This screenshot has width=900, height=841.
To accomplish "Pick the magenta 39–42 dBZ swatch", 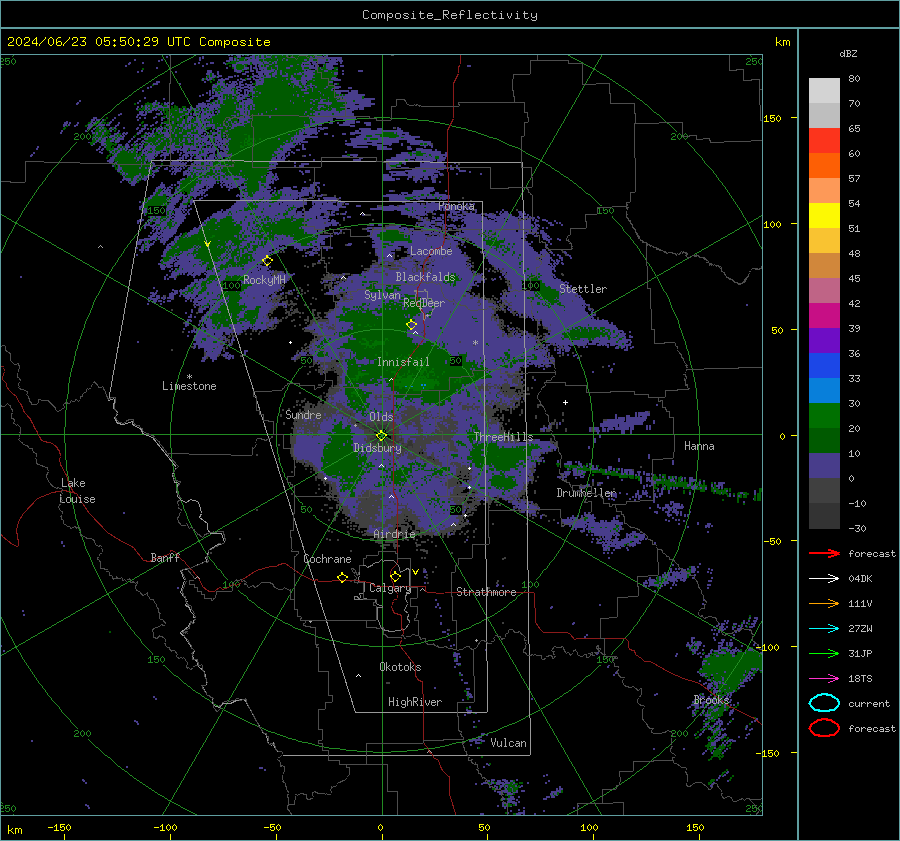I will (824, 315).
